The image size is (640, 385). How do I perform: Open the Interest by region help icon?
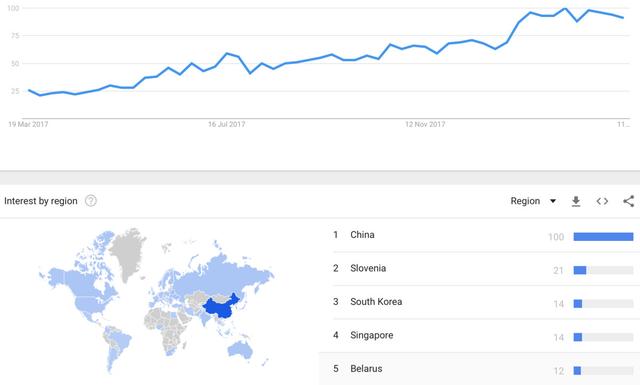pos(91,201)
